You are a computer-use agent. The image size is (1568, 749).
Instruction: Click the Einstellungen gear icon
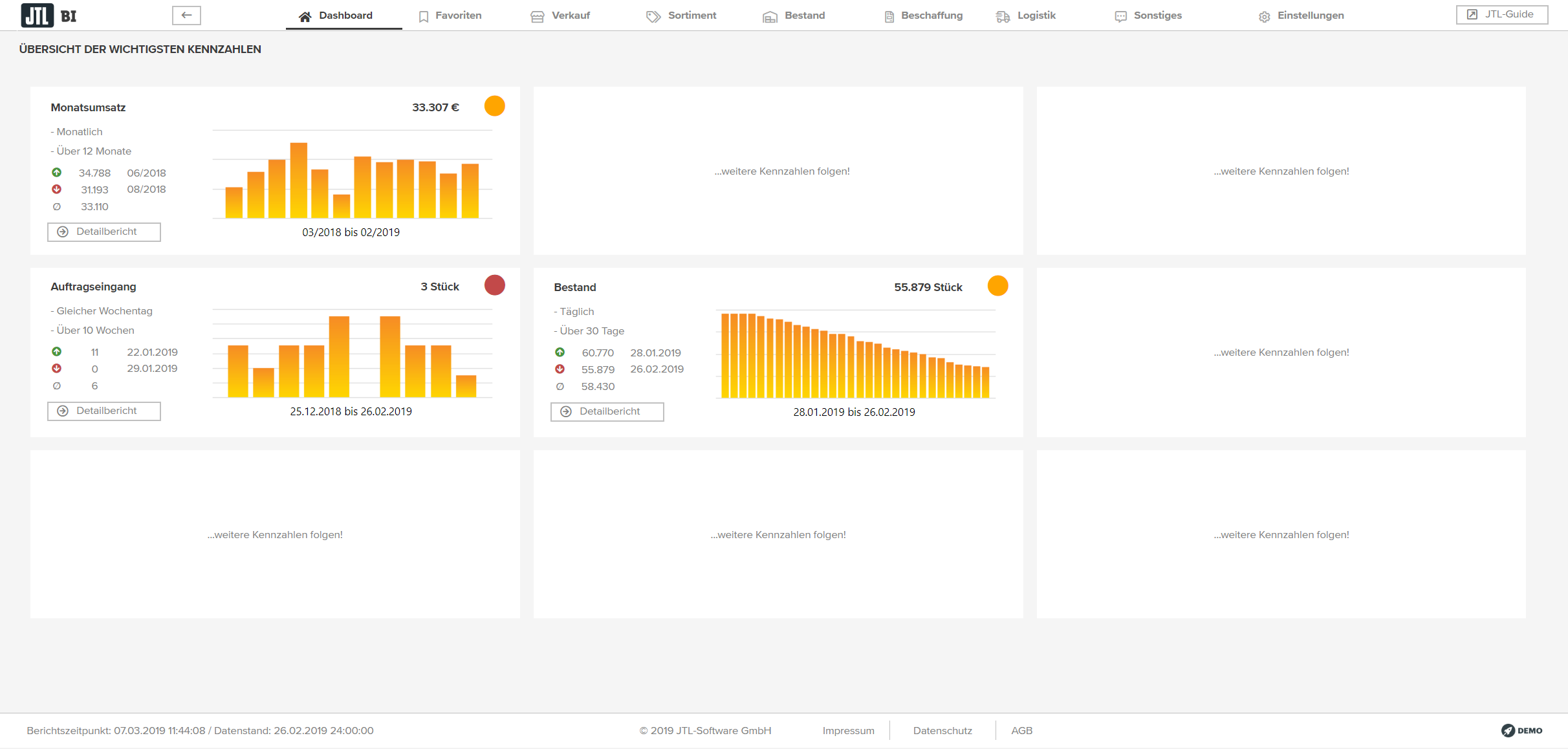point(1264,16)
